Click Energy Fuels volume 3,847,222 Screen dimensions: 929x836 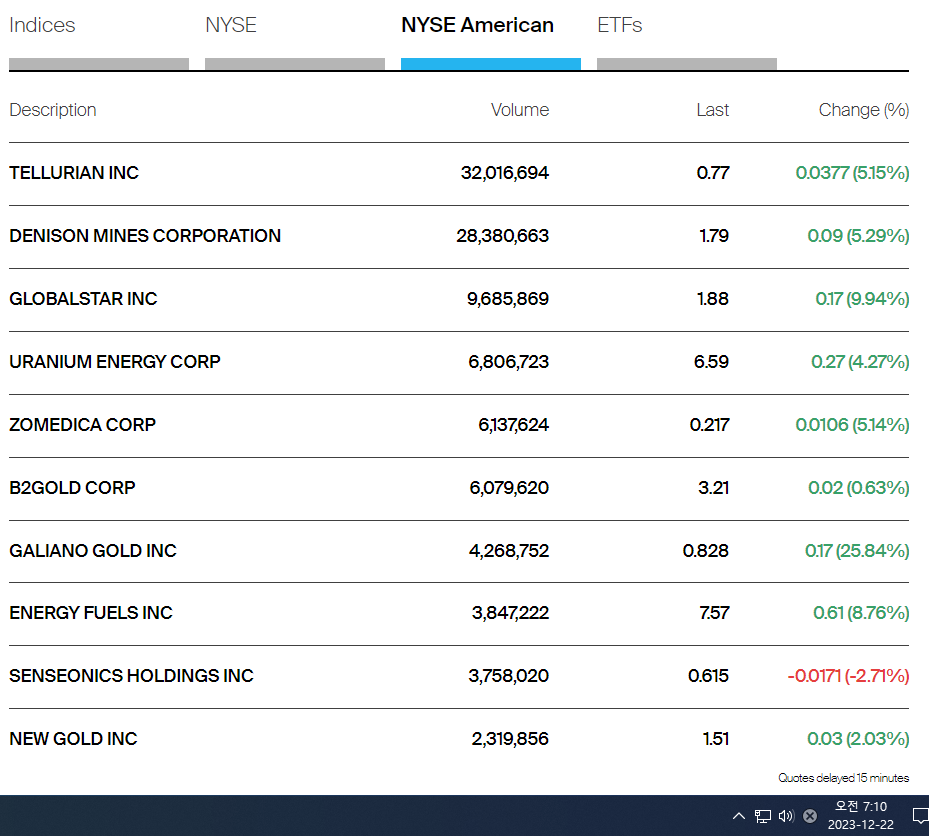coord(510,612)
